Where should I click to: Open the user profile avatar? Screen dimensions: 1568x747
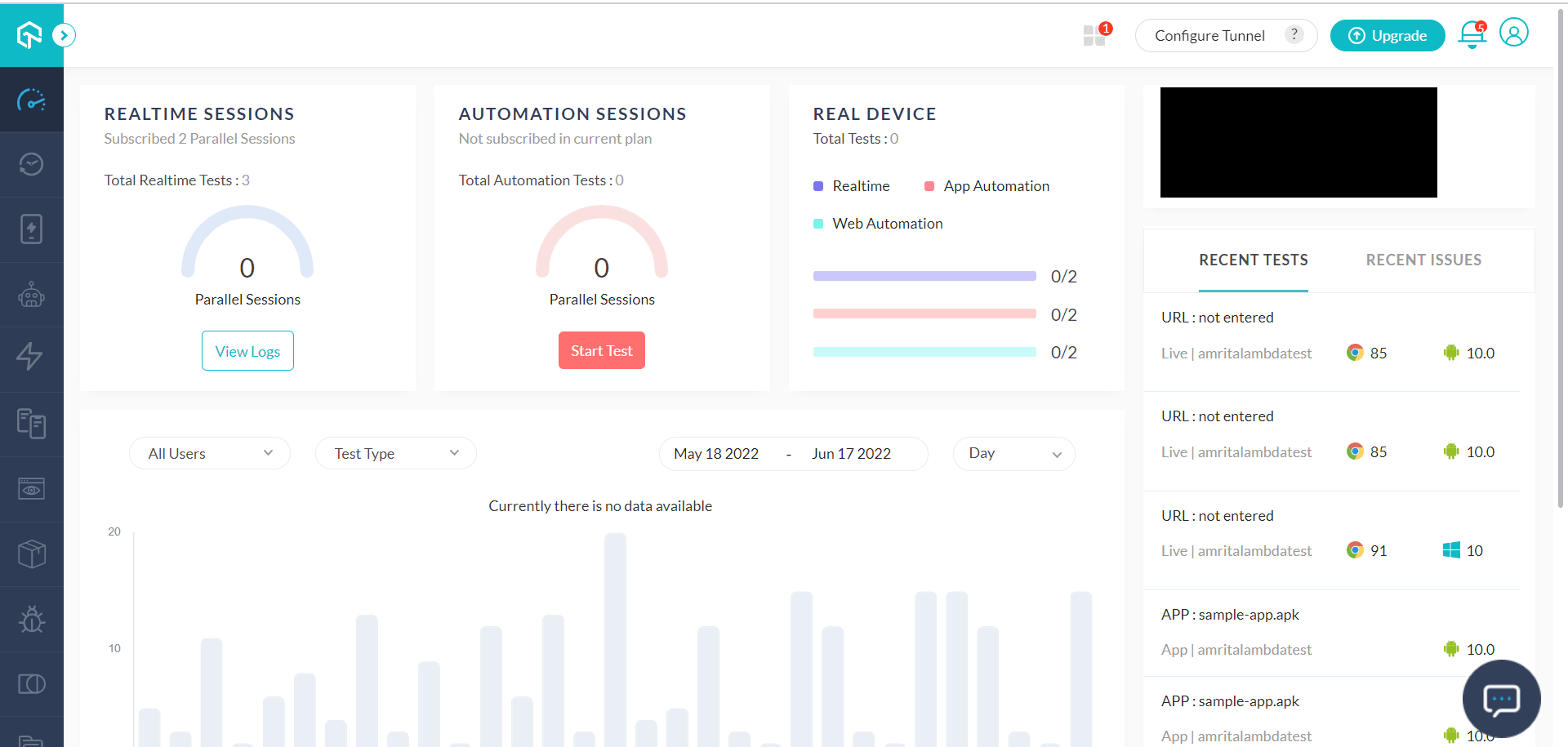[x=1513, y=33]
